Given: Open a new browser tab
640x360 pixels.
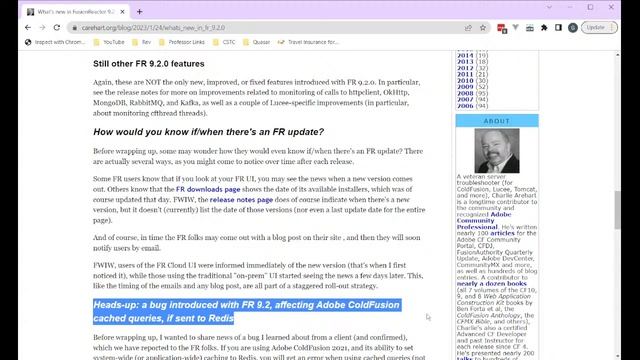Looking at the screenshot, I should (140, 12).
